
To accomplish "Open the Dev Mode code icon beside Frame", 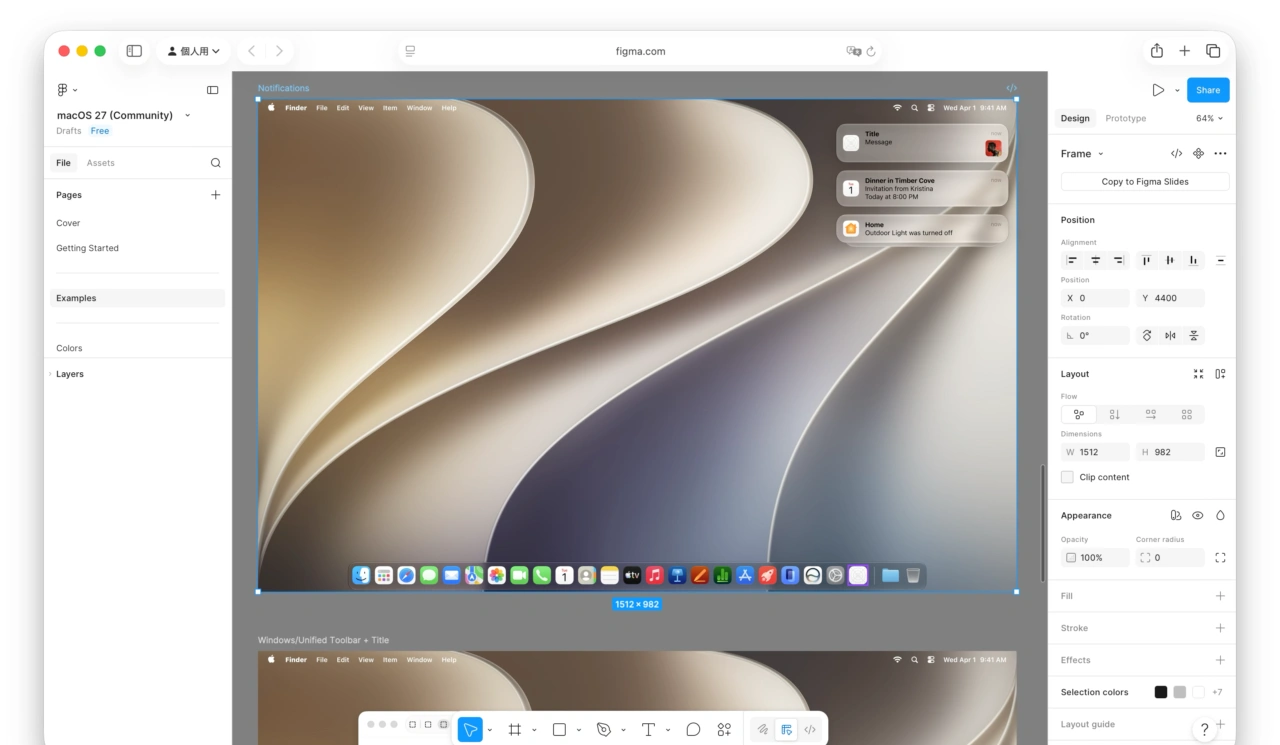I will [1176, 154].
